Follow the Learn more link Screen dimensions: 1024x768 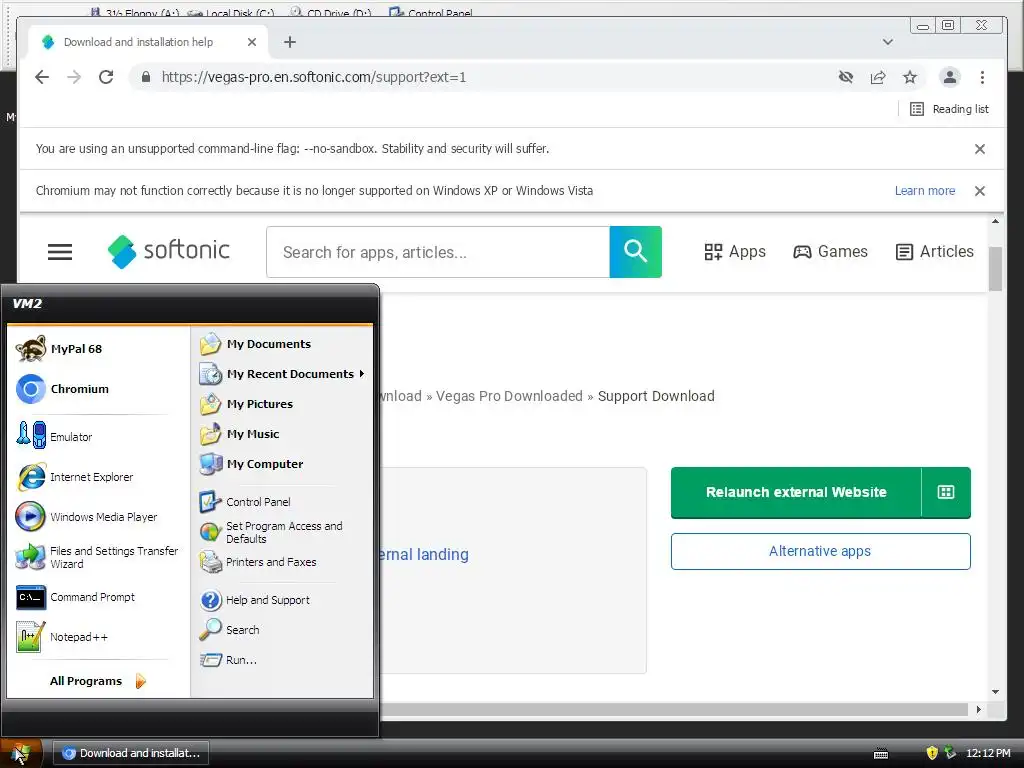coord(925,191)
